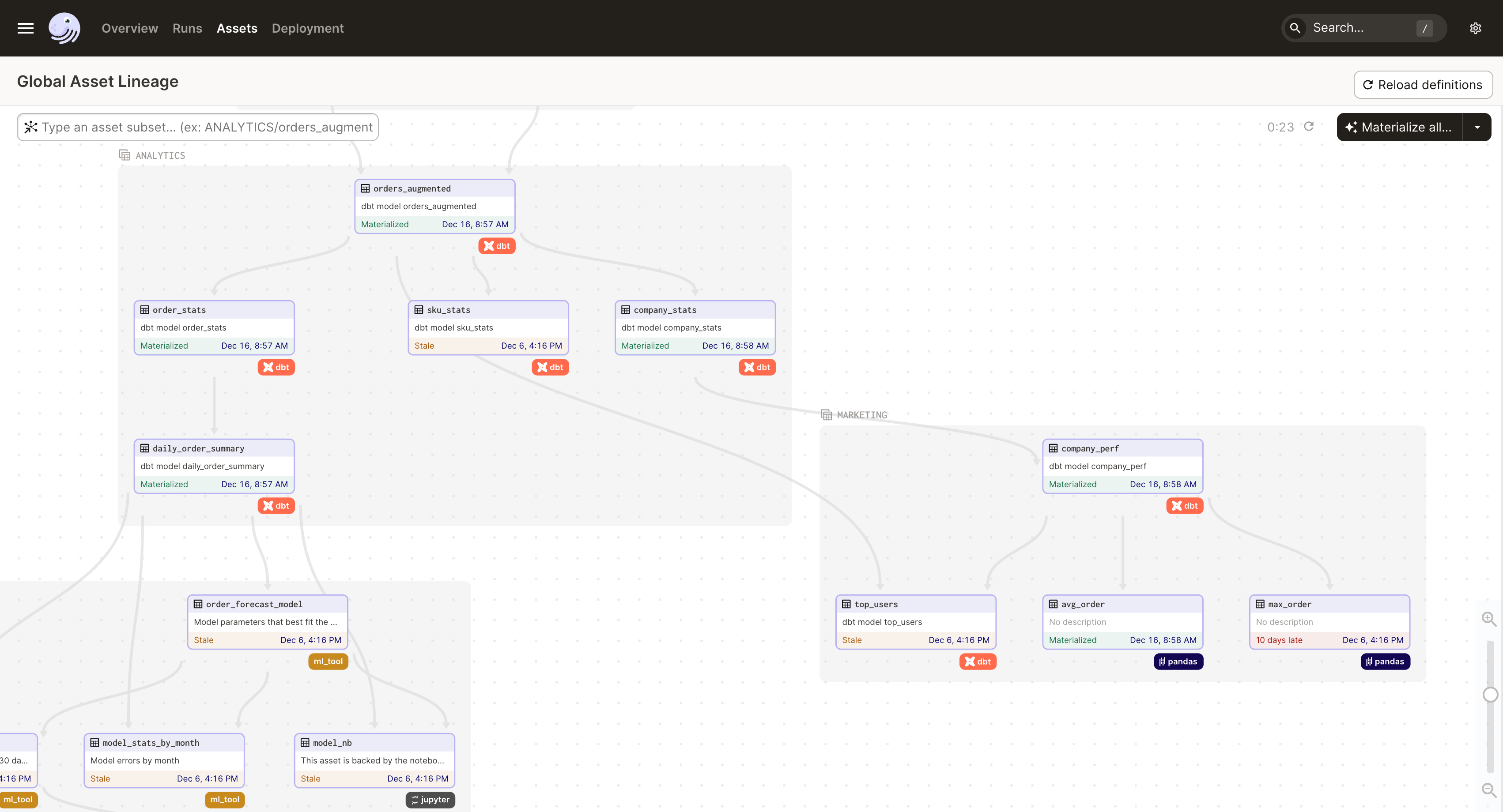
Task: Click table icon on company_perf node
Action: pyautogui.click(x=1053, y=448)
